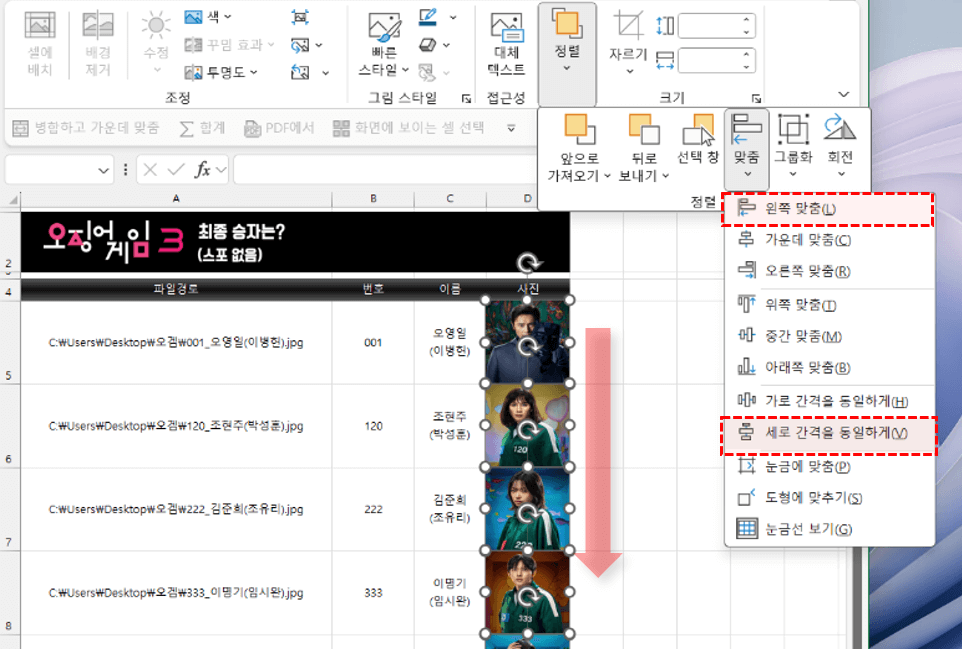Increase the picture height spinner value
Screen dimensions: 962x649
(x=747, y=19)
